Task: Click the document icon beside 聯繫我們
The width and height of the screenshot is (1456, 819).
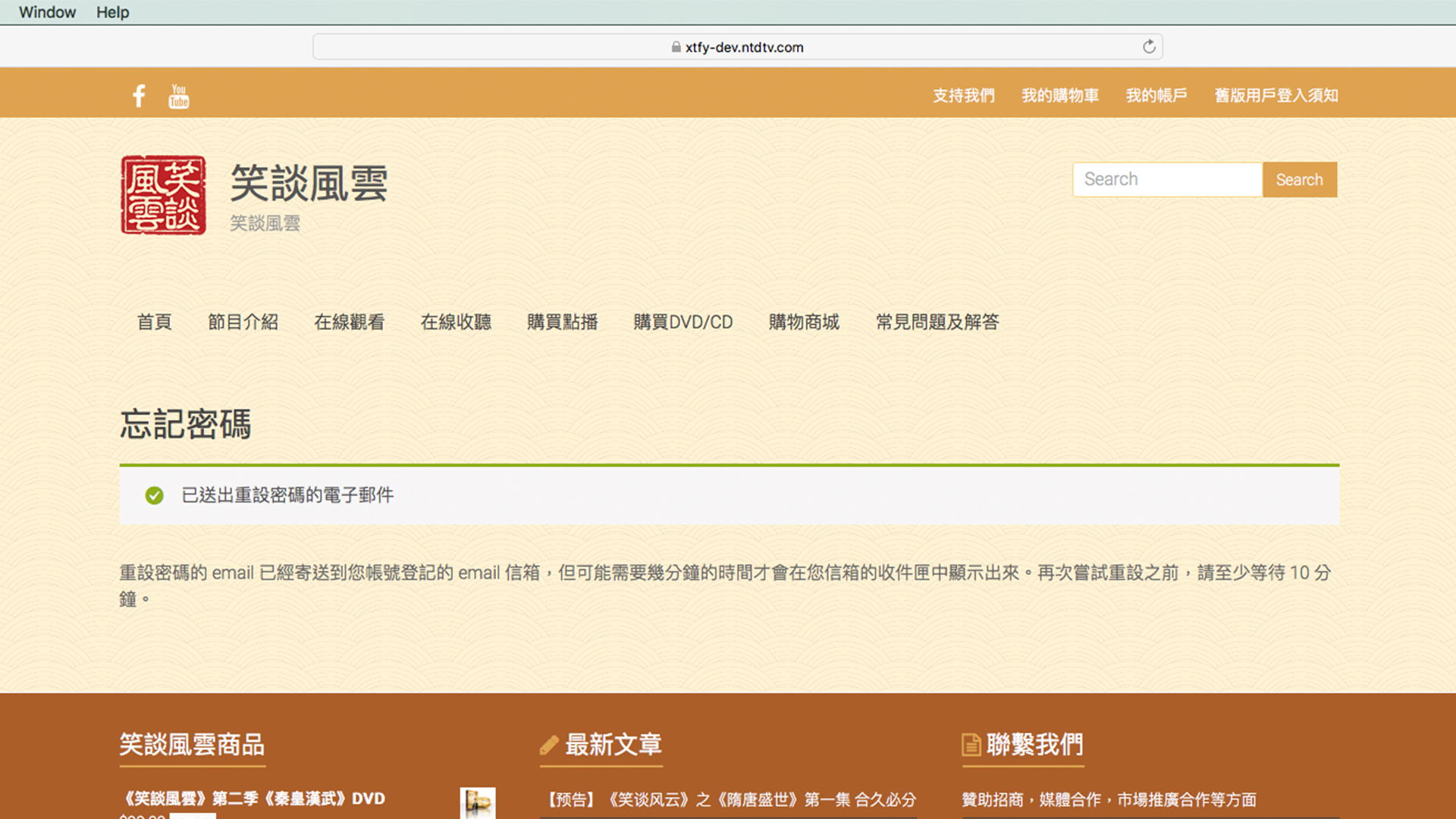Action: 971,745
